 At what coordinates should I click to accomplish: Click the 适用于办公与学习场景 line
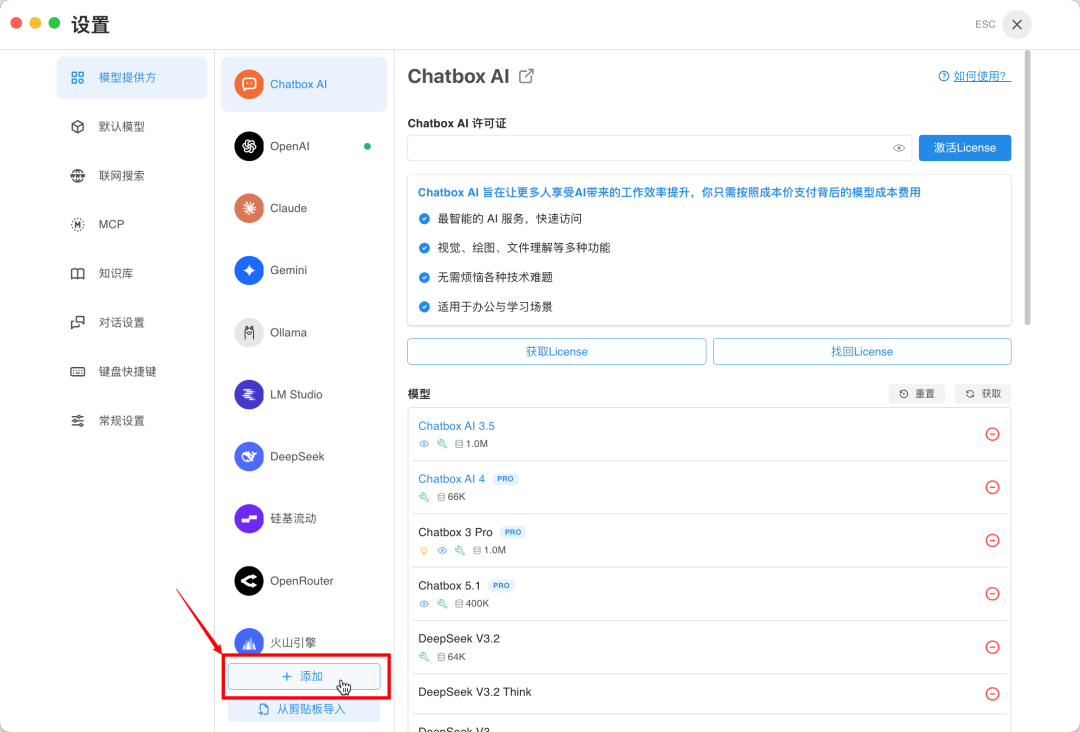pos(495,307)
